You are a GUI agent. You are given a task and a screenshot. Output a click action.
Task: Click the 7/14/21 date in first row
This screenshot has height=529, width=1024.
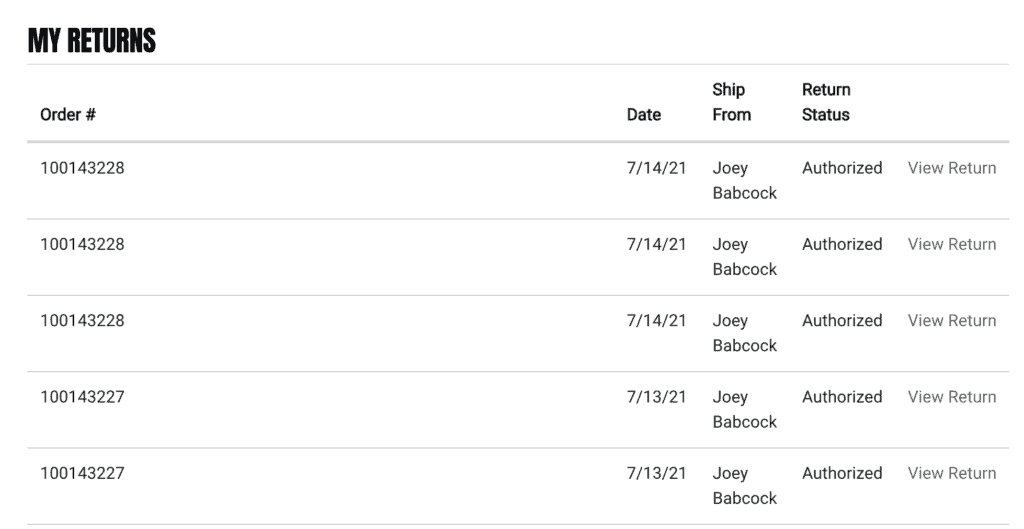[x=656, y=168]
